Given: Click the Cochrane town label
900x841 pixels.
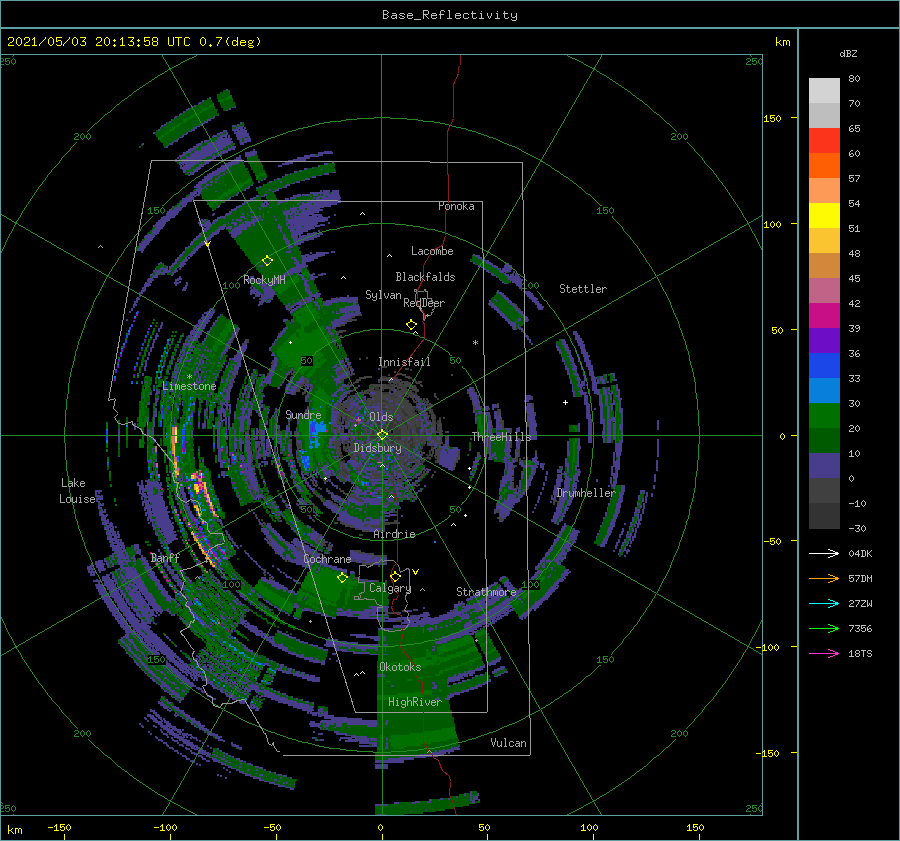Looking at the screenshot, I should click(x=327, y=559).
